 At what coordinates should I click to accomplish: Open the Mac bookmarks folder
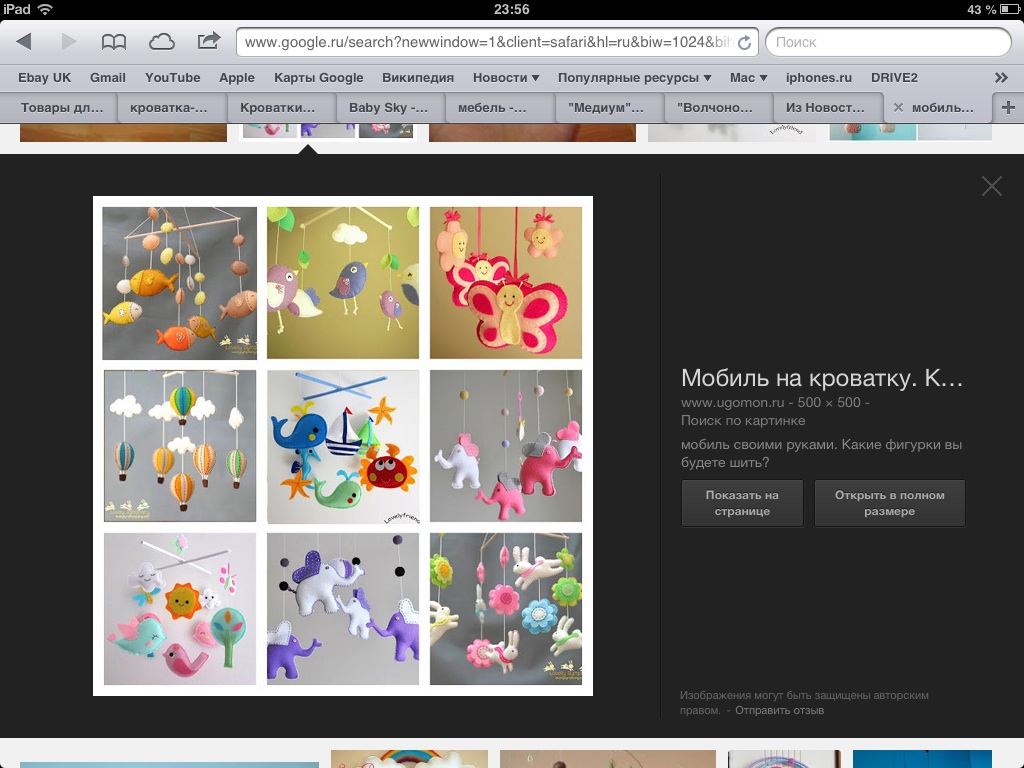pos(748,77)
